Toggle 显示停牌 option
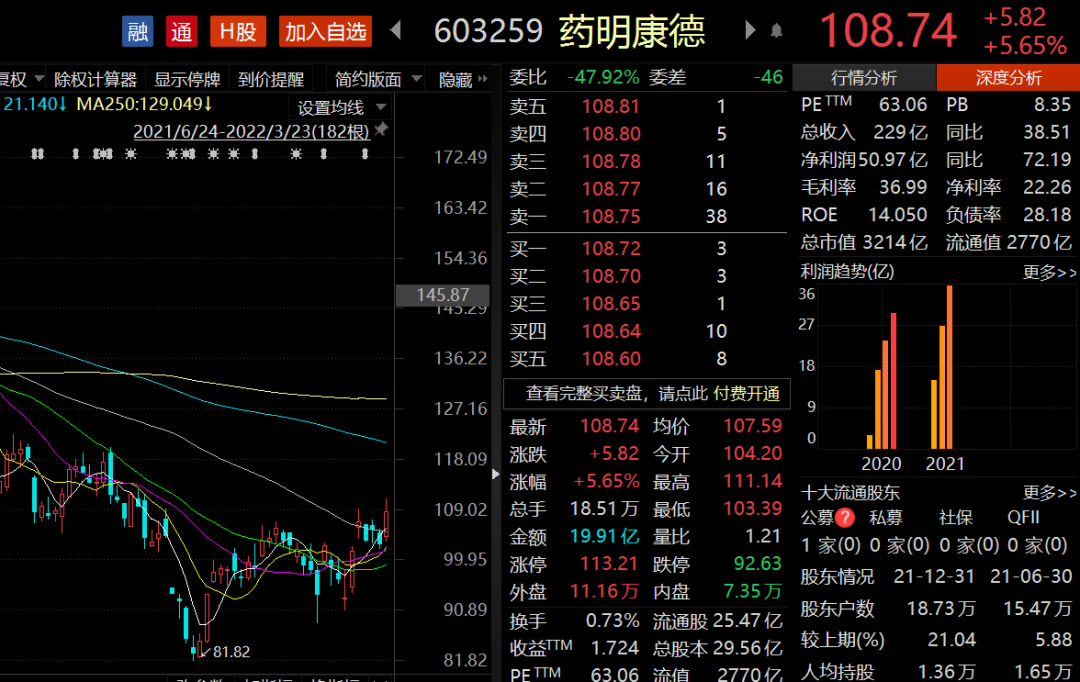The height and width of the screenshot is (682, 1080). point(187,80)
